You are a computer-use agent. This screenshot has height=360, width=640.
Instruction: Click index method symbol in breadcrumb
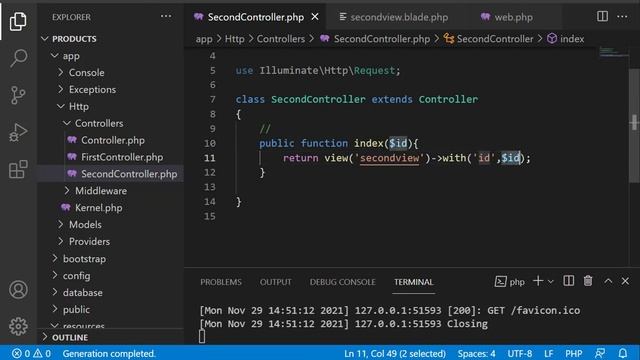[x=566, y=39]
